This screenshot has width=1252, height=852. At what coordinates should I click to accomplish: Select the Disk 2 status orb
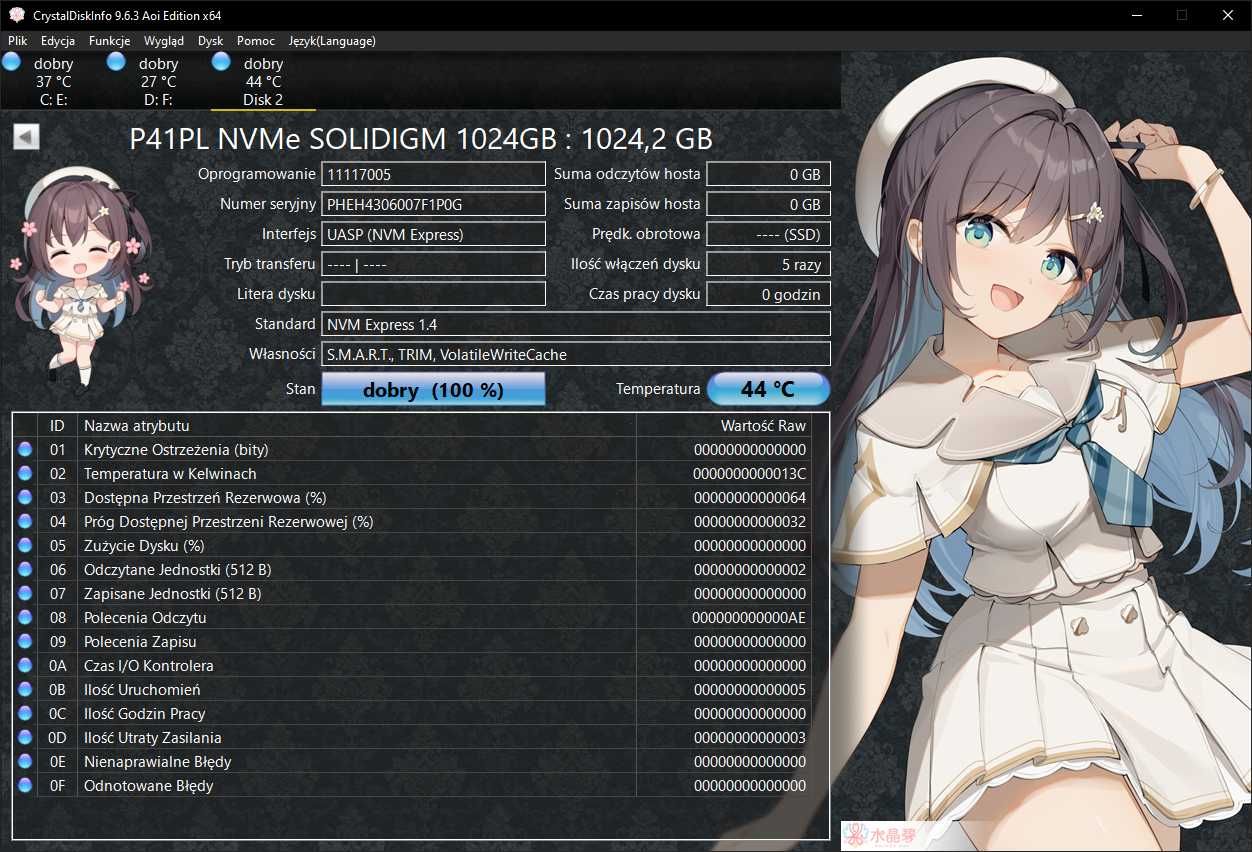click(221, 62)
